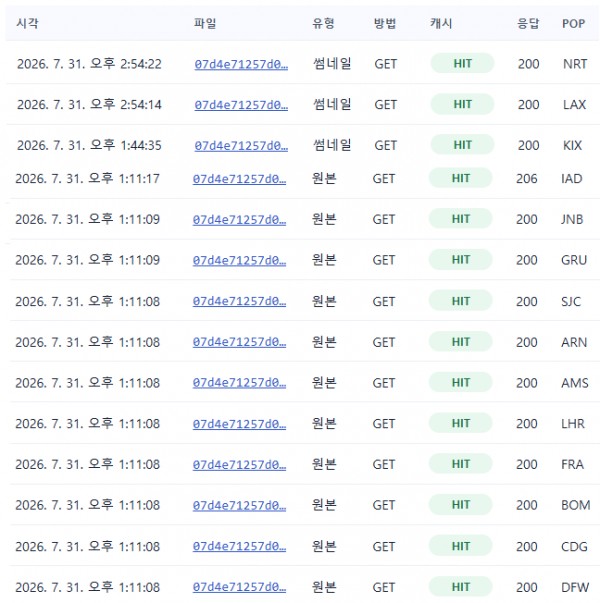600x603 pixels.
Task: Open file link in the KIX row
Action: point(241,146)
